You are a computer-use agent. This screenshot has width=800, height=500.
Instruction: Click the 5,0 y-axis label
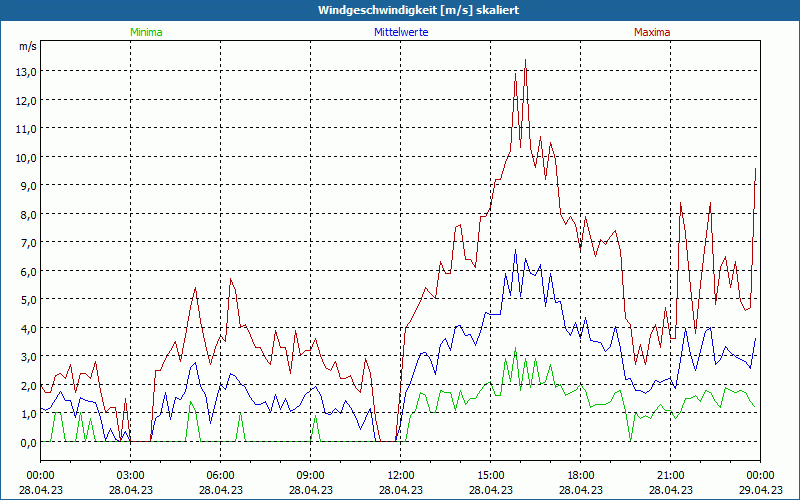[x=26, y=299]
